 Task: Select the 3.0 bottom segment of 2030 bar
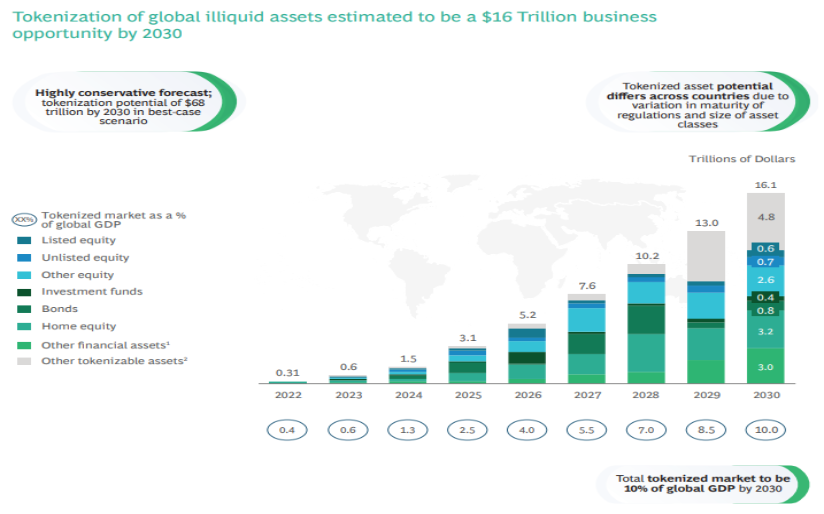coord(765,367)
